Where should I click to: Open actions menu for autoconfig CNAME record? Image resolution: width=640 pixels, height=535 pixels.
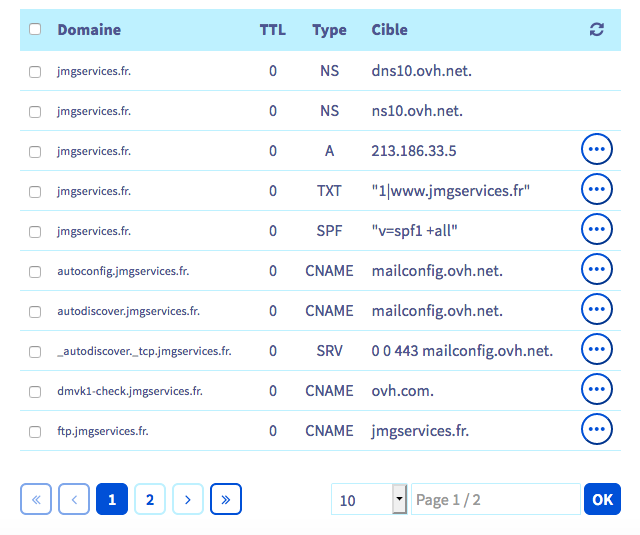click(597, 270)
